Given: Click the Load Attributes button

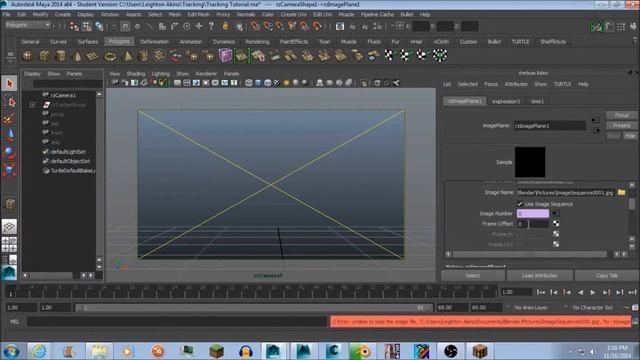Looking at the screenshot, I should [539, 276].
